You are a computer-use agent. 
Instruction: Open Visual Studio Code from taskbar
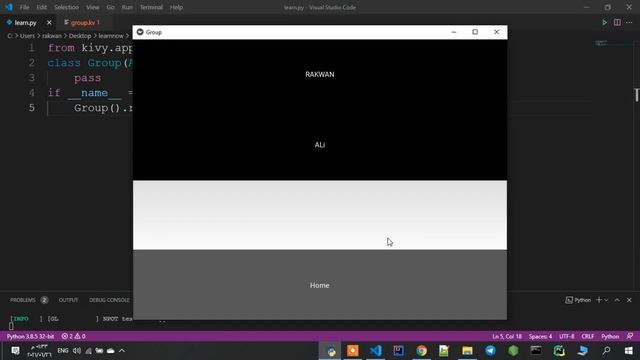(x=376, y=351)
